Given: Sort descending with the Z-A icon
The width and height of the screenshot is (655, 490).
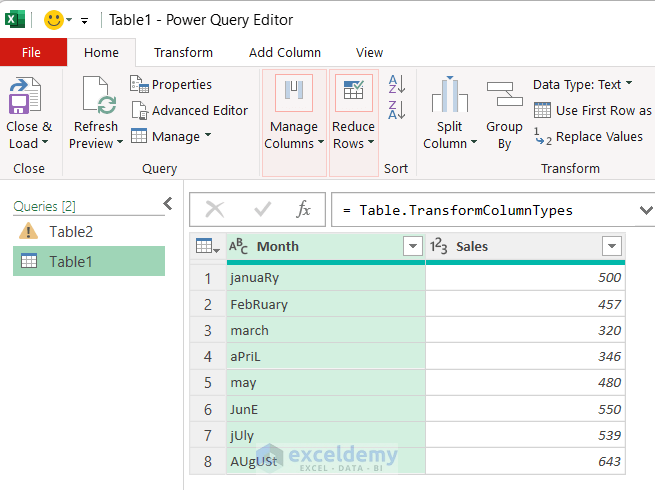Looking at the screenshot, I should pos(397,109).
